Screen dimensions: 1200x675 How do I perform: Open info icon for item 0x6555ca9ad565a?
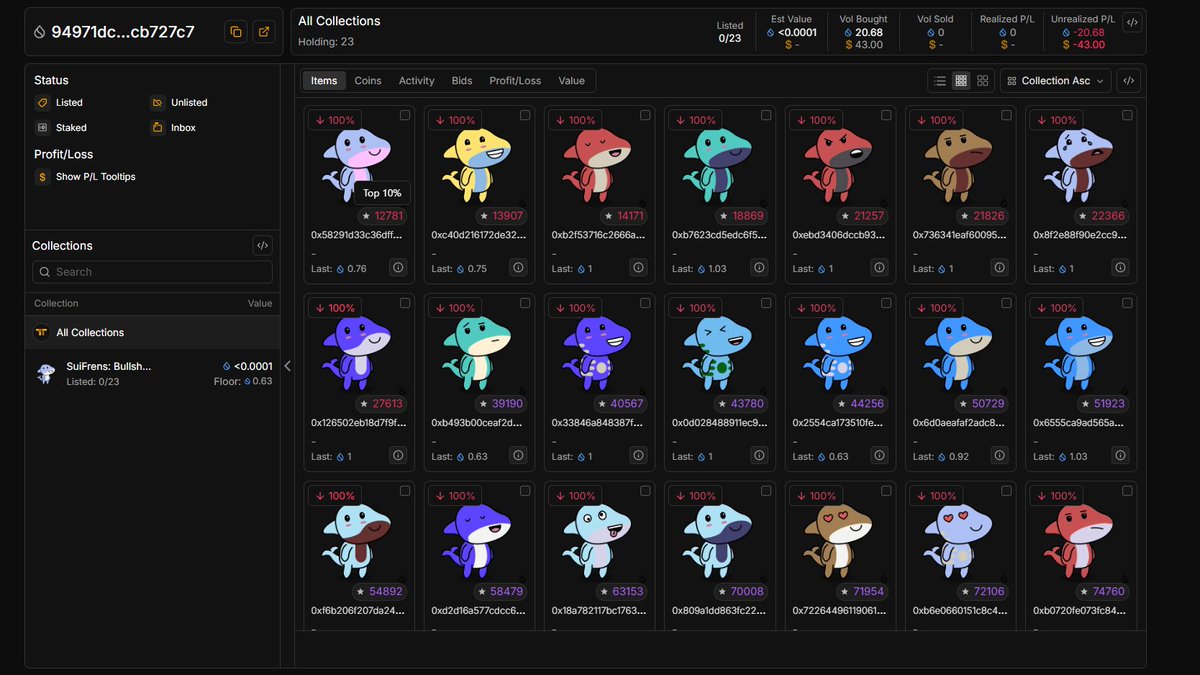[x=1120, y=456]
